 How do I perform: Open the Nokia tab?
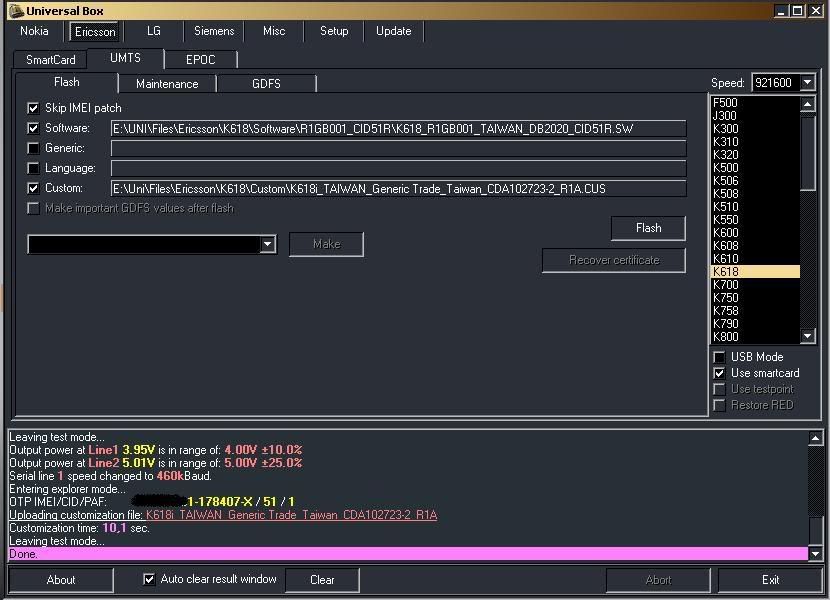tap(34, 31)
